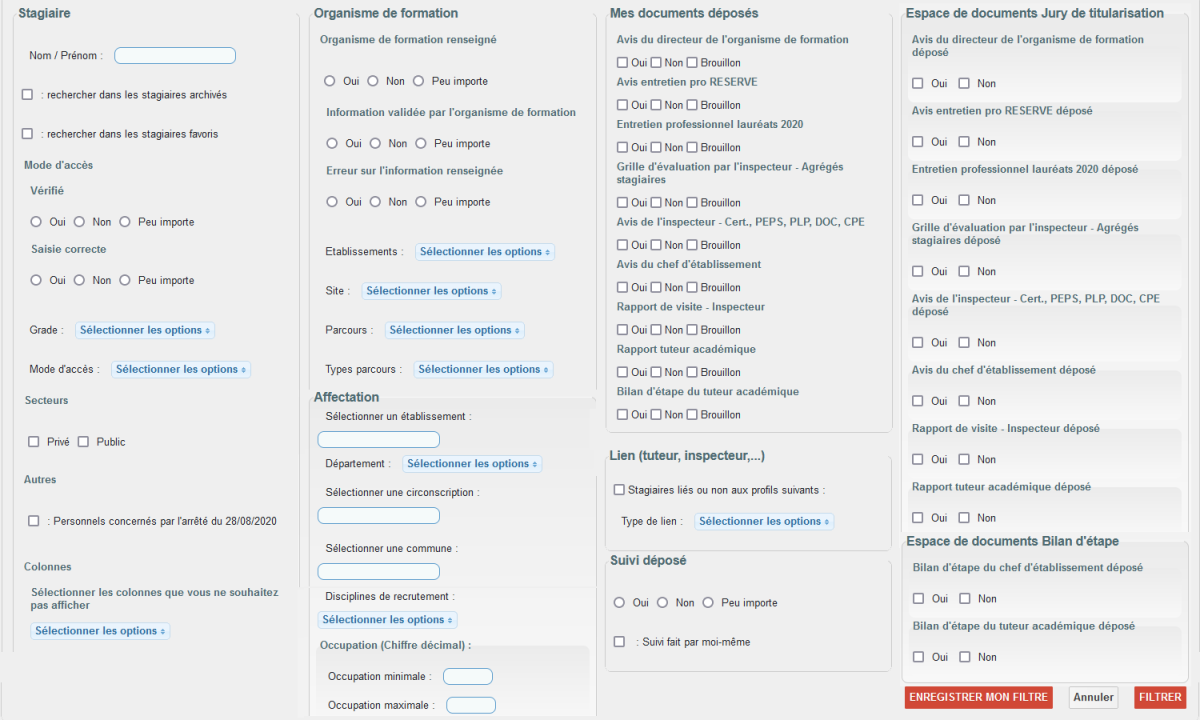Open the Grade options dropdown
This screenshot has height=720, width=1200.
[x=145, y=330]
